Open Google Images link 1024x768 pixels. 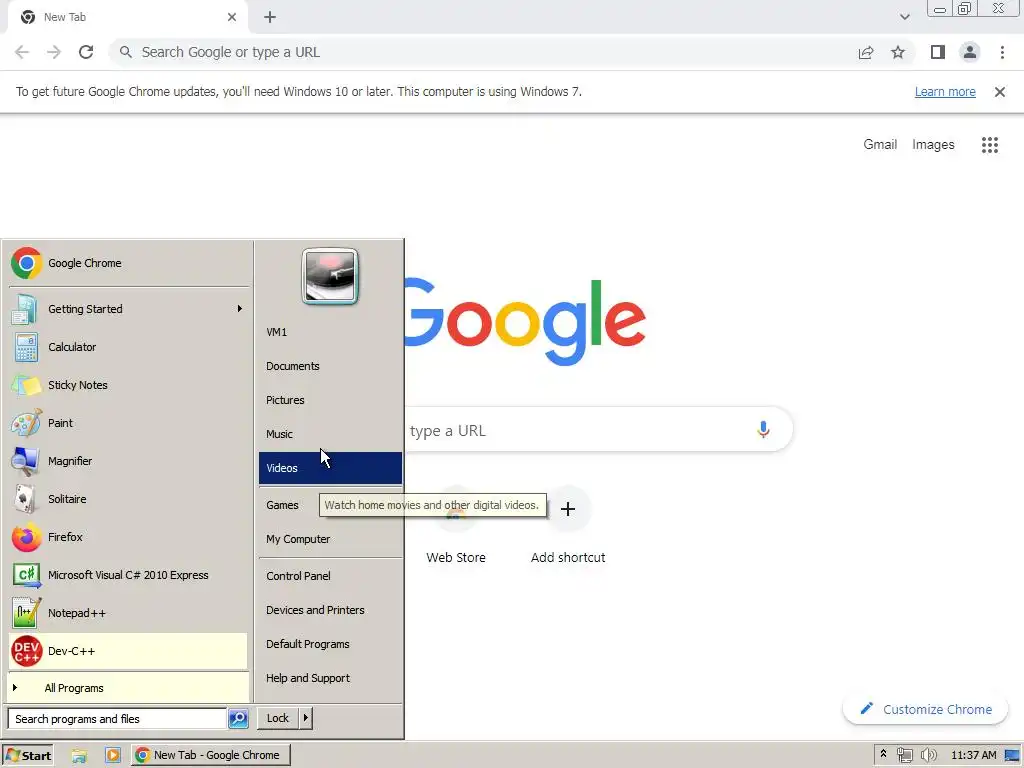pos(933,144)
